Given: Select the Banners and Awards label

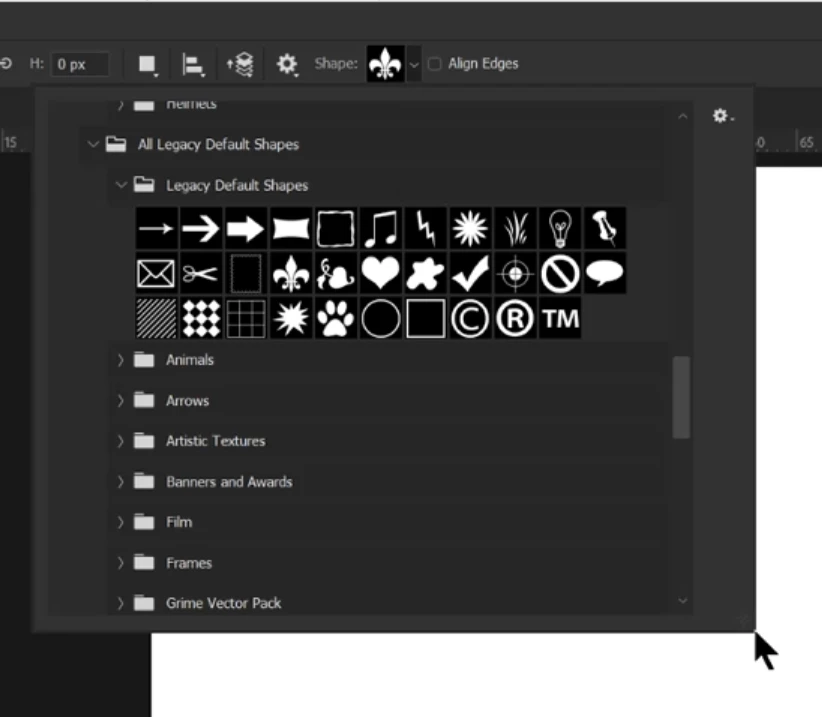Looking at the screenshot, I should [229, 482].
